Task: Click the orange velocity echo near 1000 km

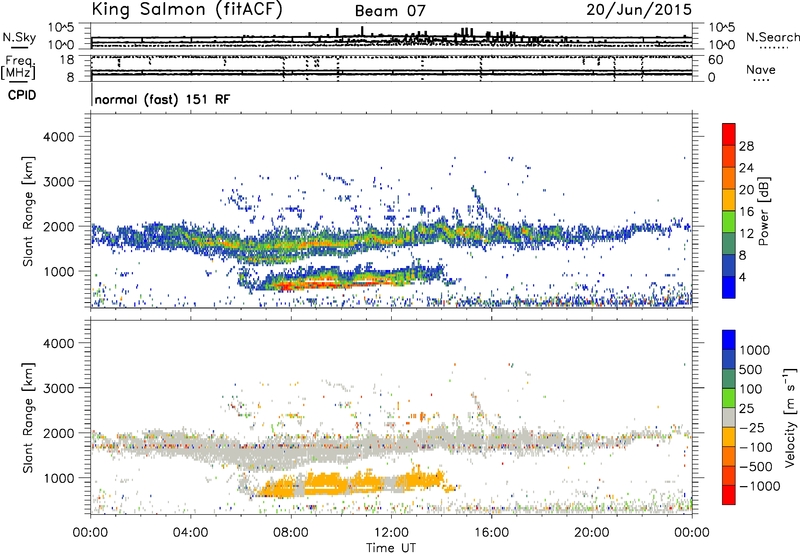Action: click(x=327, y=484)
